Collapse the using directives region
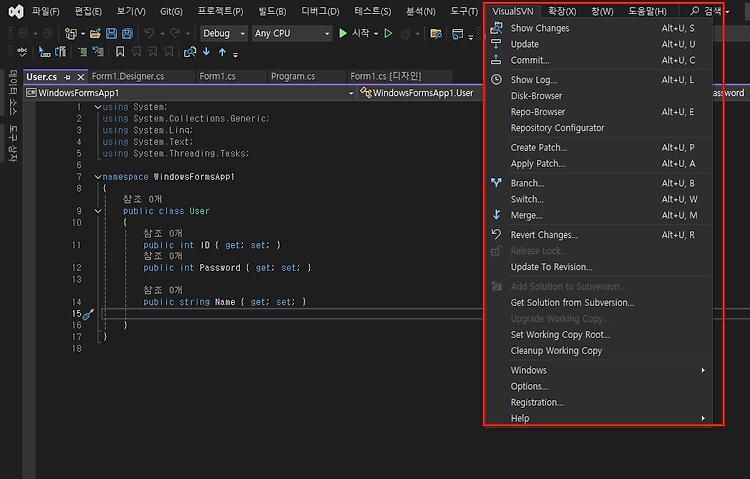 (x=98, y=107)
